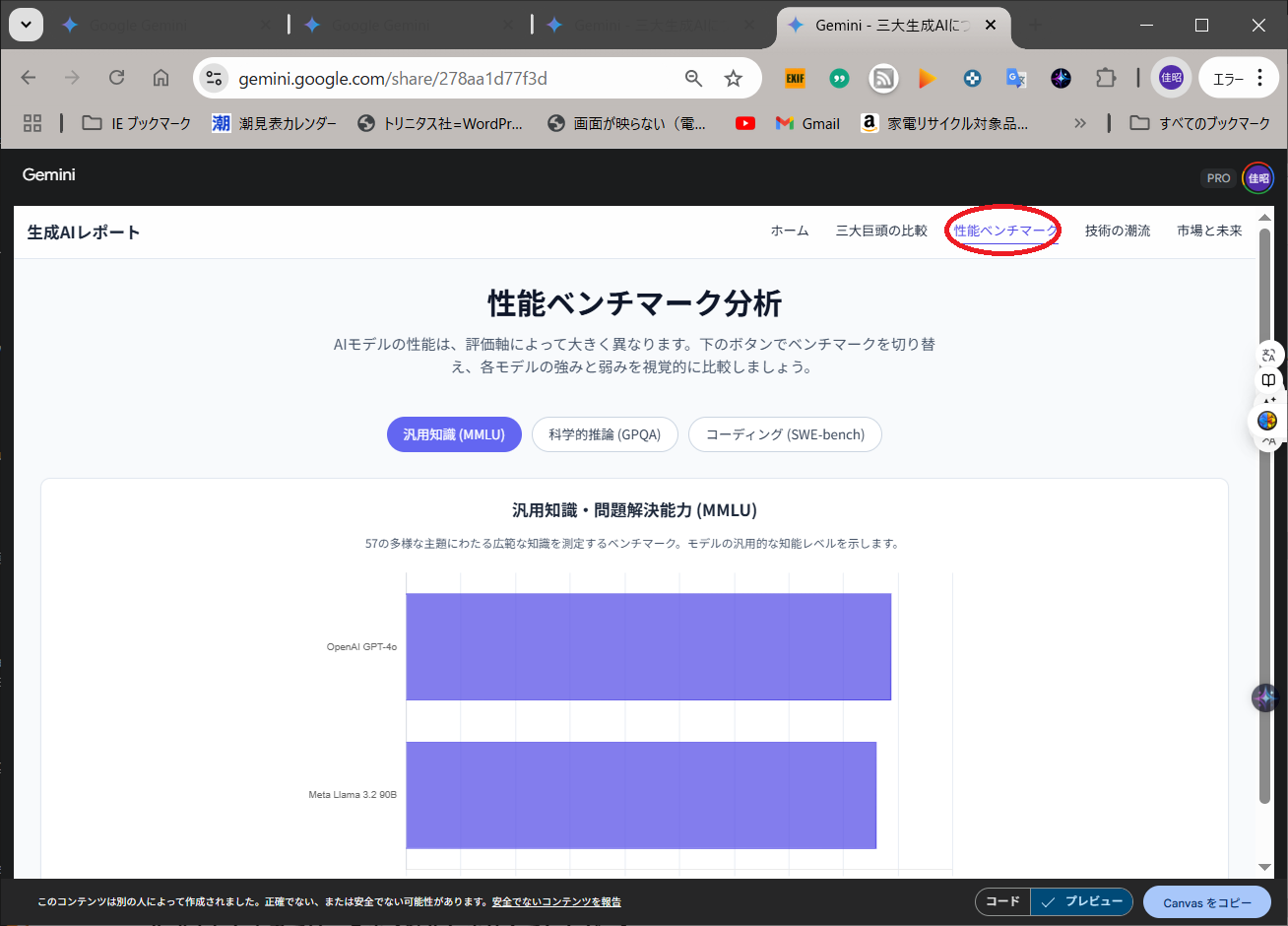This screenshot has width=1288, height=926.
Task: Click the zoom magnifier icon in address bar
Action: tap(693, 79)
